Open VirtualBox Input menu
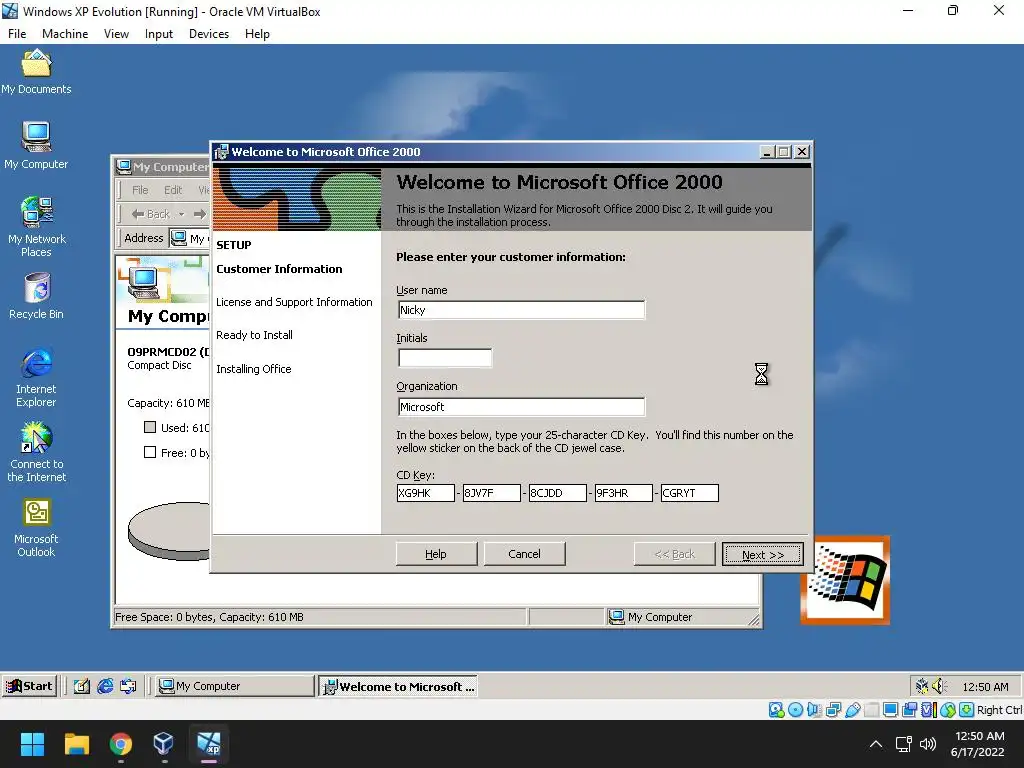1024x768 pixels. (x=159, y=34)
